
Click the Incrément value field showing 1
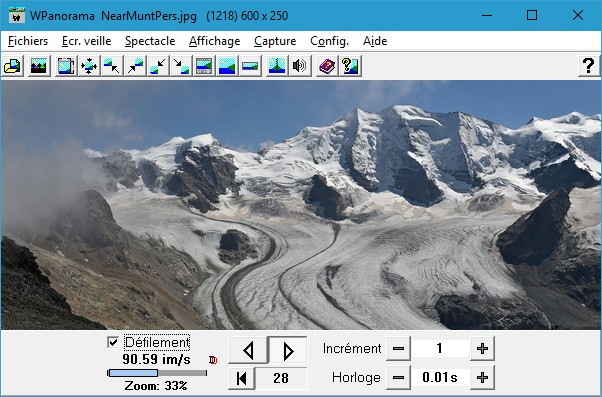440,349
